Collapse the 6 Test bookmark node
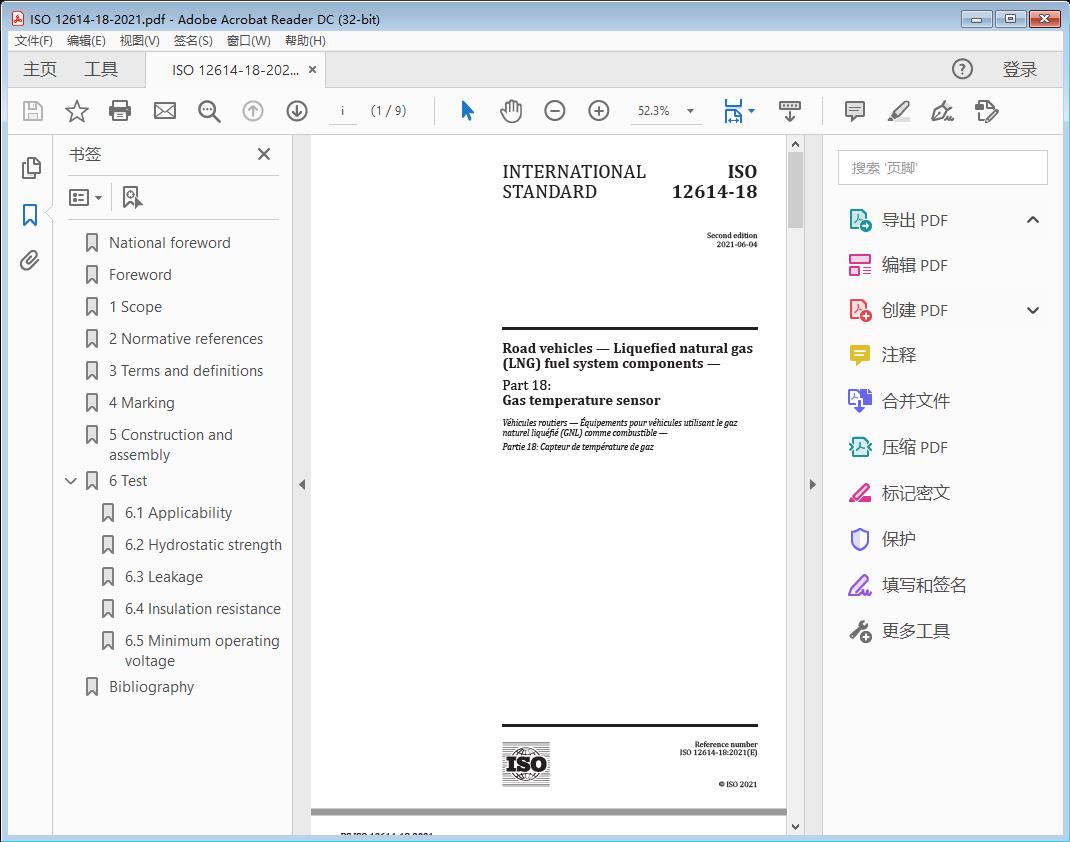 [x=71, y=481]
